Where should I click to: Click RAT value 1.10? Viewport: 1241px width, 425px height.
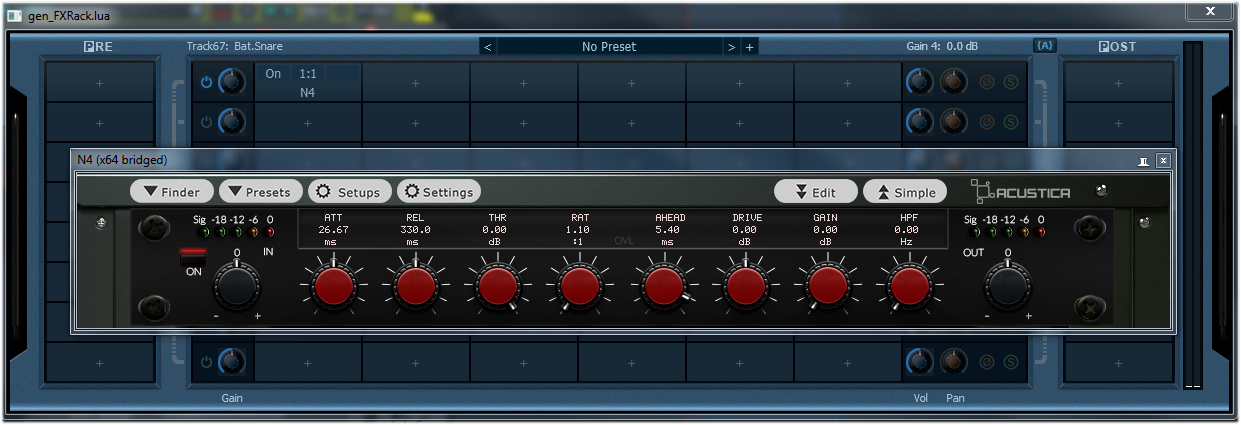pos(580,229)
